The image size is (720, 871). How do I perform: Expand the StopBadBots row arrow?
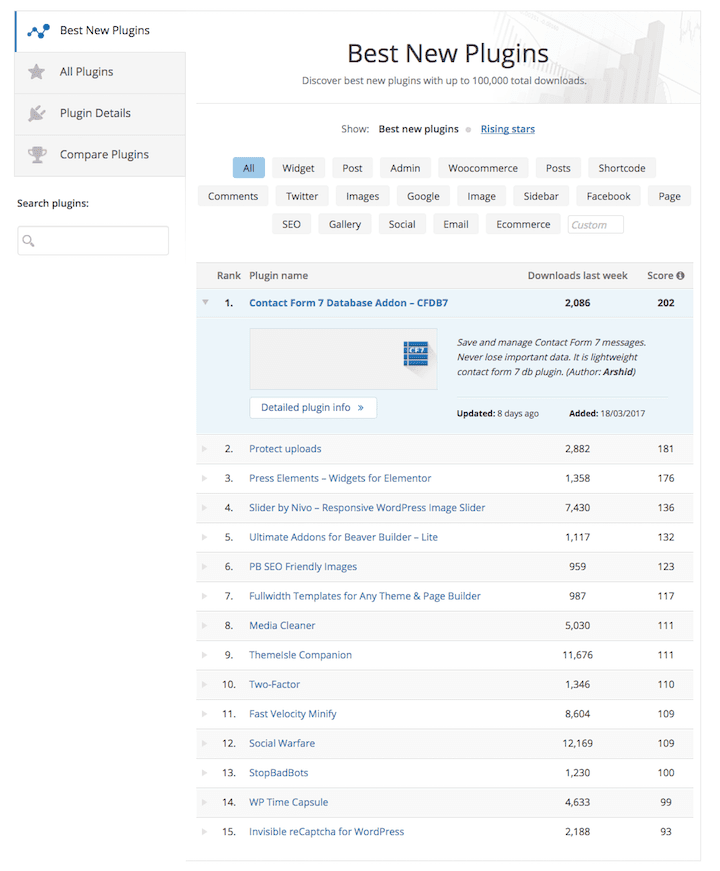[204, 773]
